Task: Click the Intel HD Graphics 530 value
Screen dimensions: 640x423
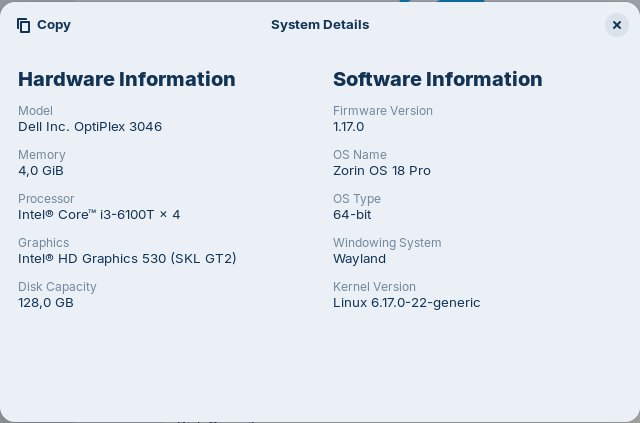Action: tap(127, 259)
